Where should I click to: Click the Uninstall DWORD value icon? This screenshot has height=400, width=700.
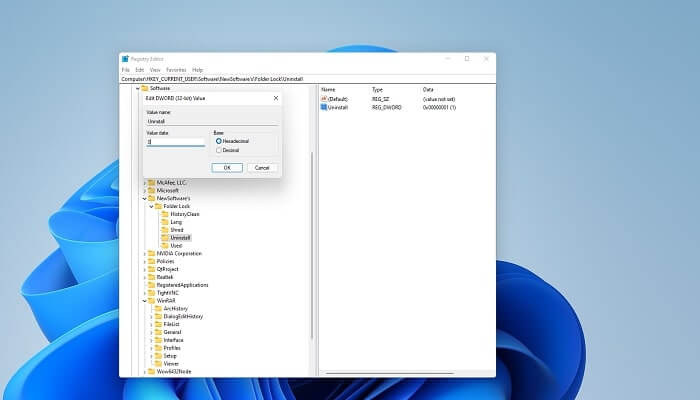(324, 107)
